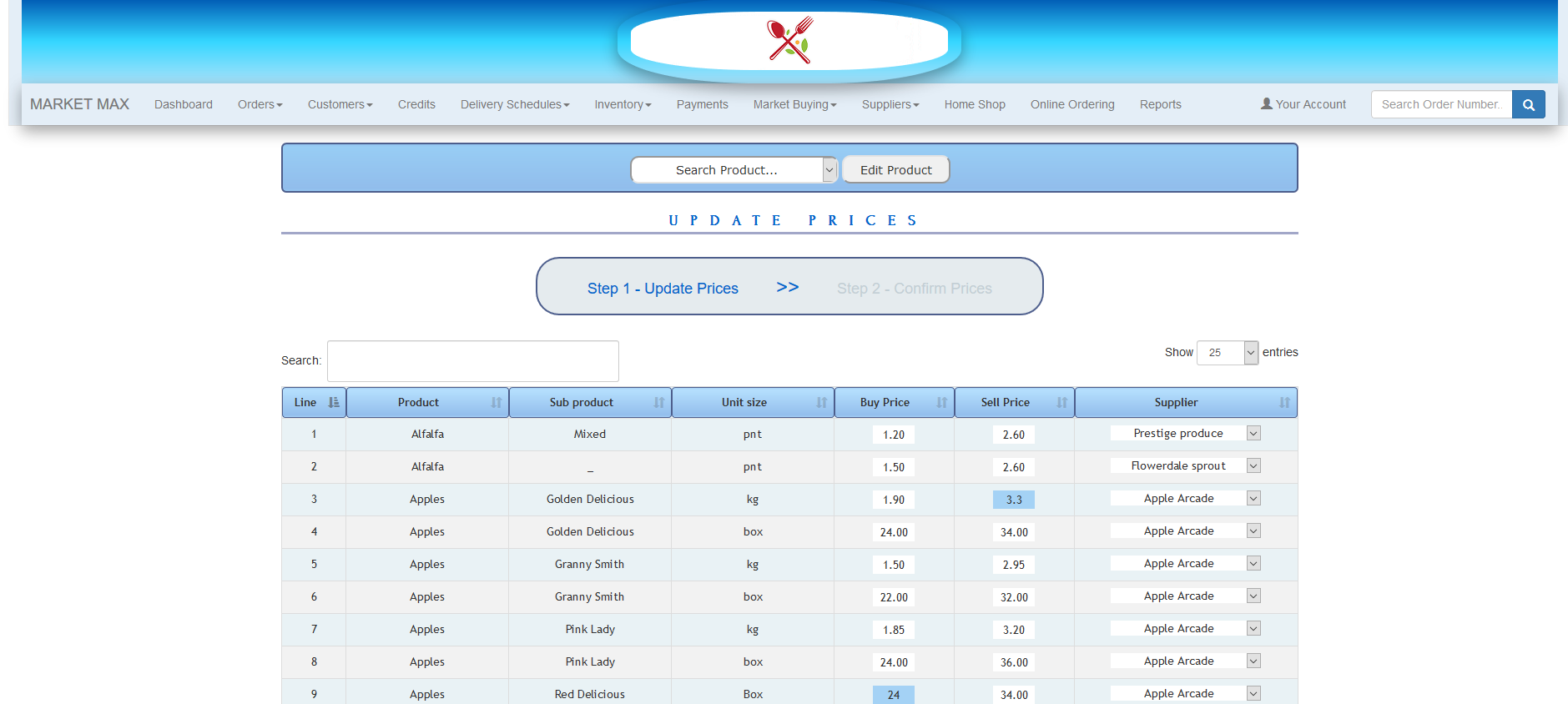Go to Home Shop
The image size is (1568, 704).
pos(975,104)
